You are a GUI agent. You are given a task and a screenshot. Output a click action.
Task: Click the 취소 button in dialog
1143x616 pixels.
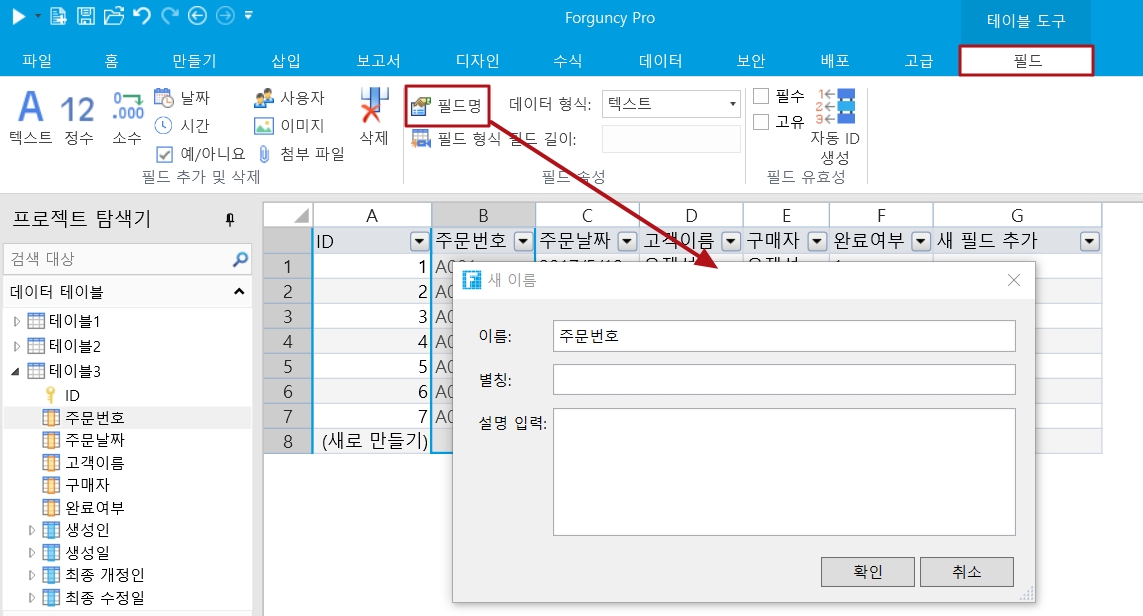[966, 572]
